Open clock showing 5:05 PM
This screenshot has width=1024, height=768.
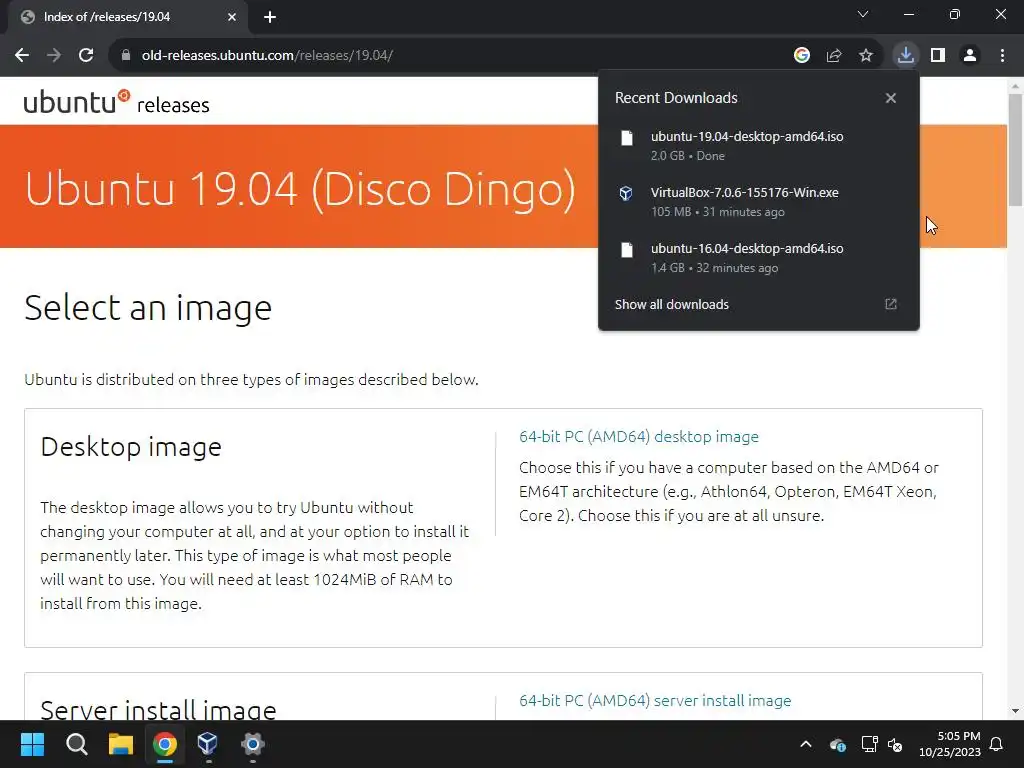950,744
